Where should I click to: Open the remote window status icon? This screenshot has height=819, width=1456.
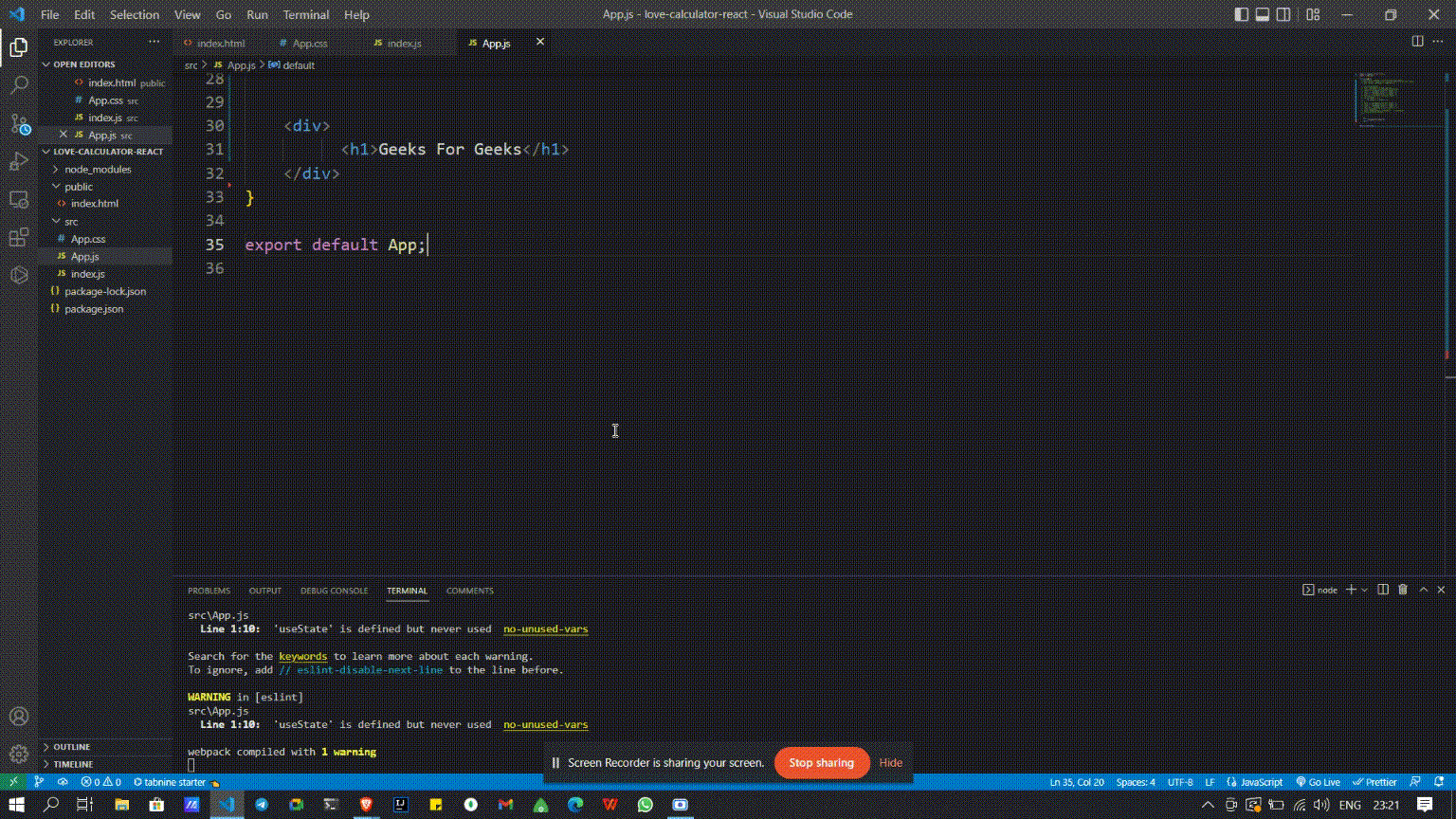(12, 782)
